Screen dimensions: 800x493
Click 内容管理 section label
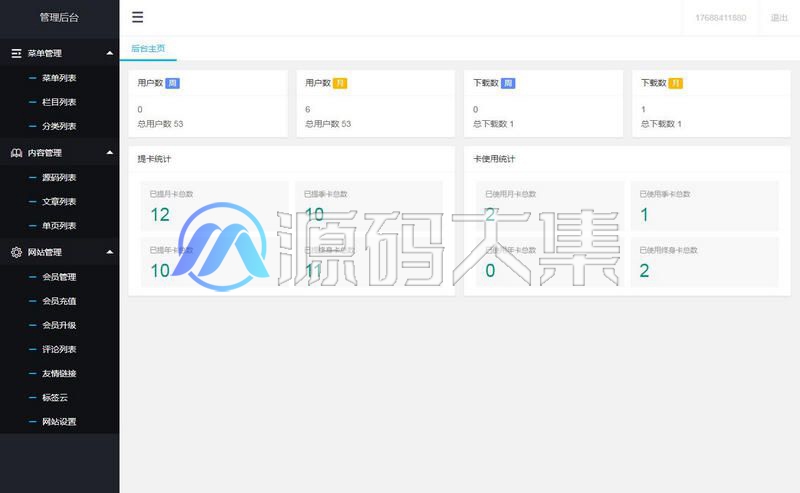click(45, 153)
